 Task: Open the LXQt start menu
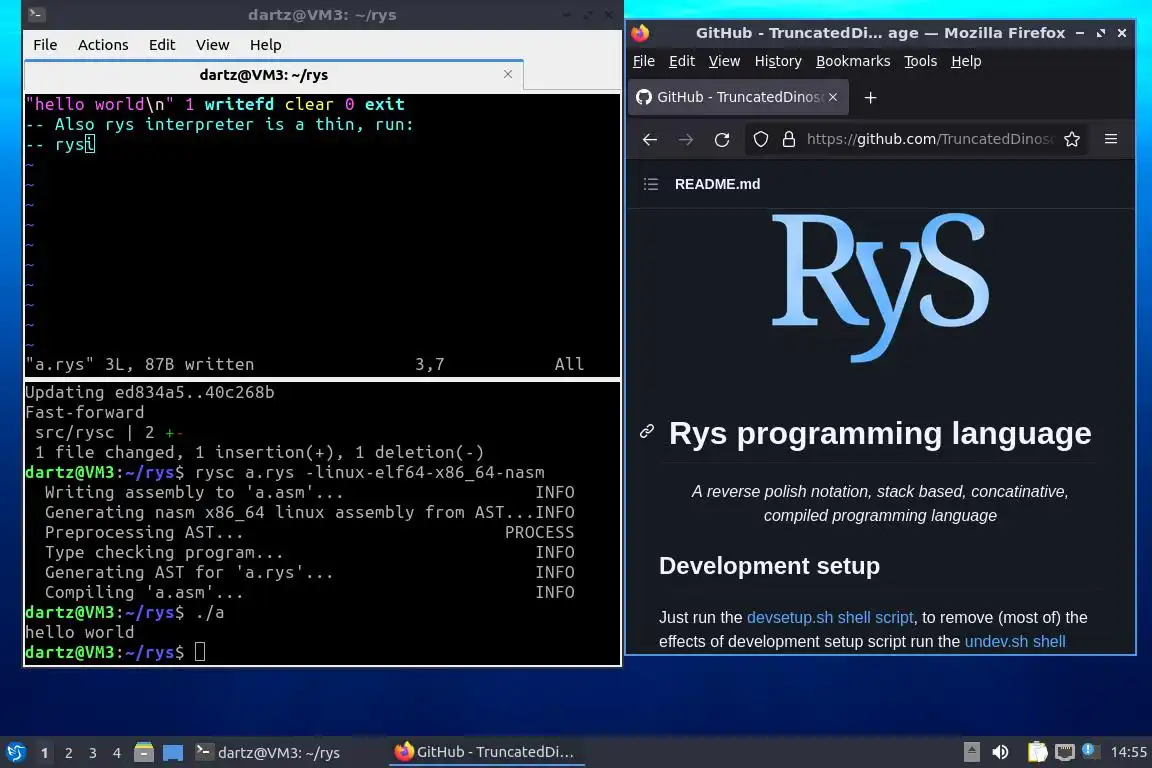[16, 753]
